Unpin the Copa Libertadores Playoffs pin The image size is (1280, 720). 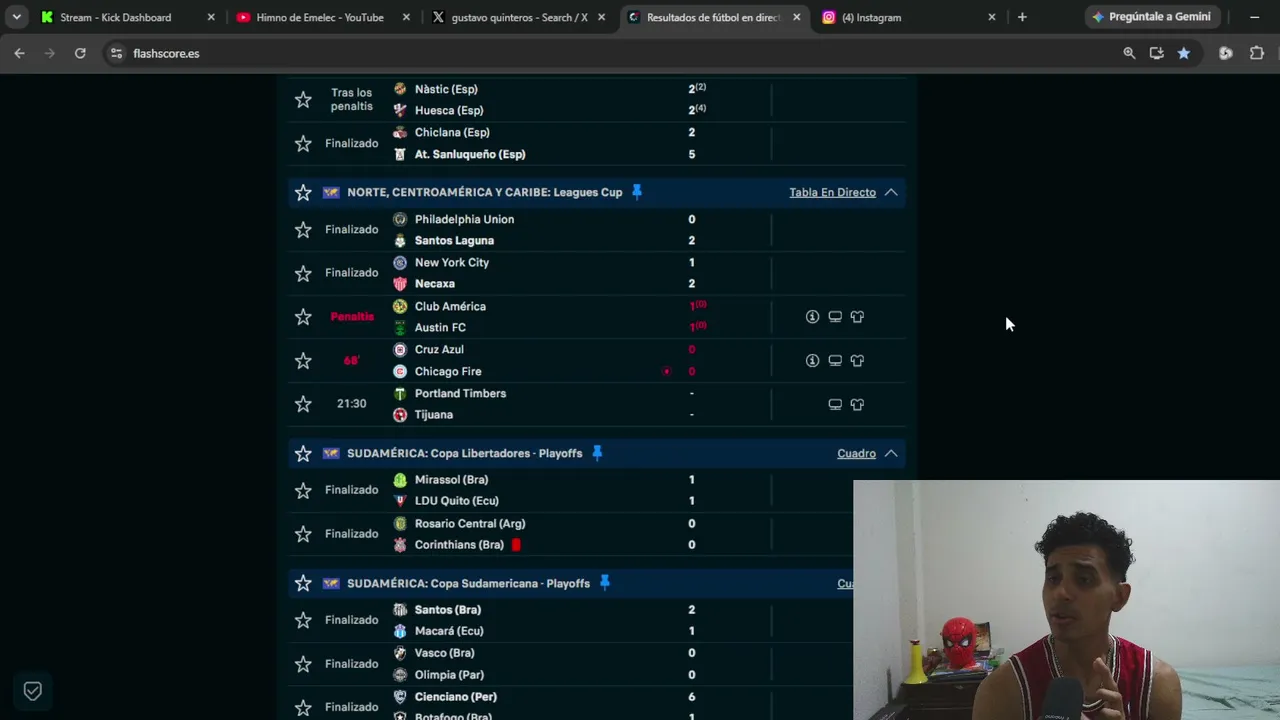coord(597,452)
